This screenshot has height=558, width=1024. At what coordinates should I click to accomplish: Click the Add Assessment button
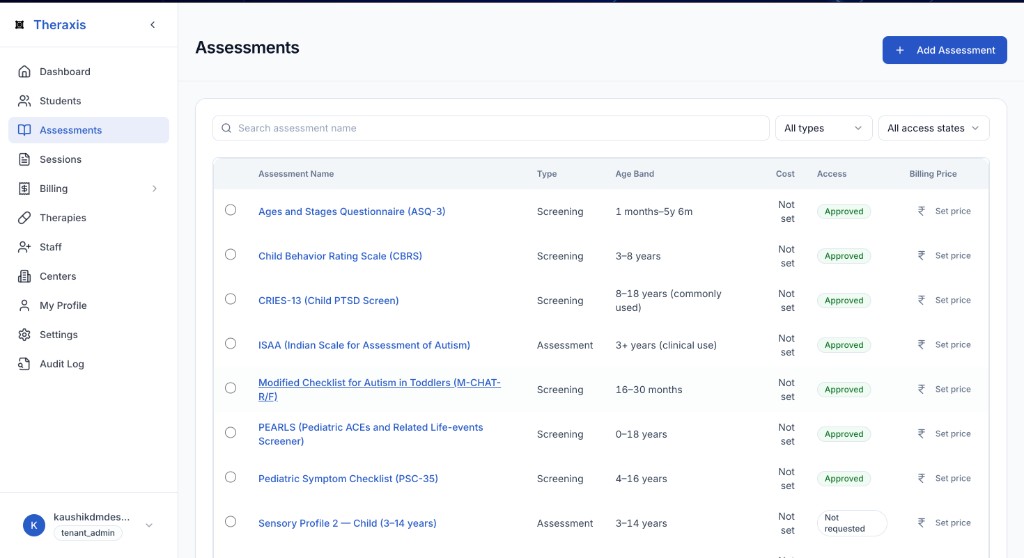pos(944,50)
